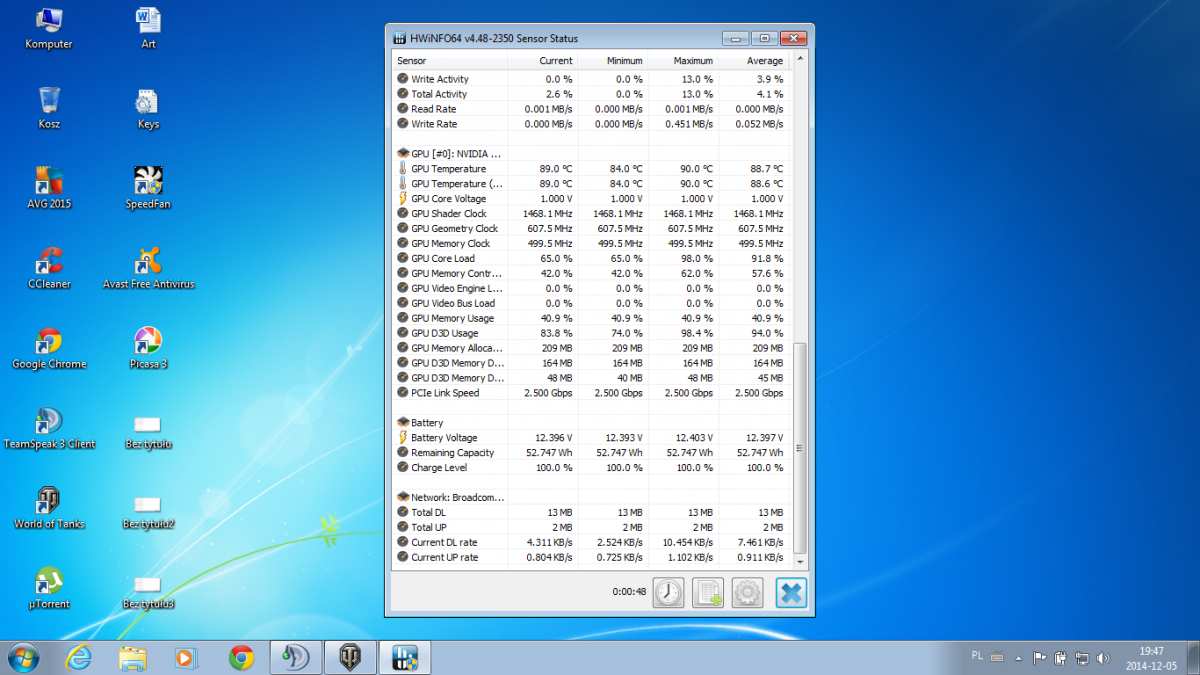Select the µTorrent desktop shortcut
The height and width of the screenshot is (675, 1200).
coord(49,588)
